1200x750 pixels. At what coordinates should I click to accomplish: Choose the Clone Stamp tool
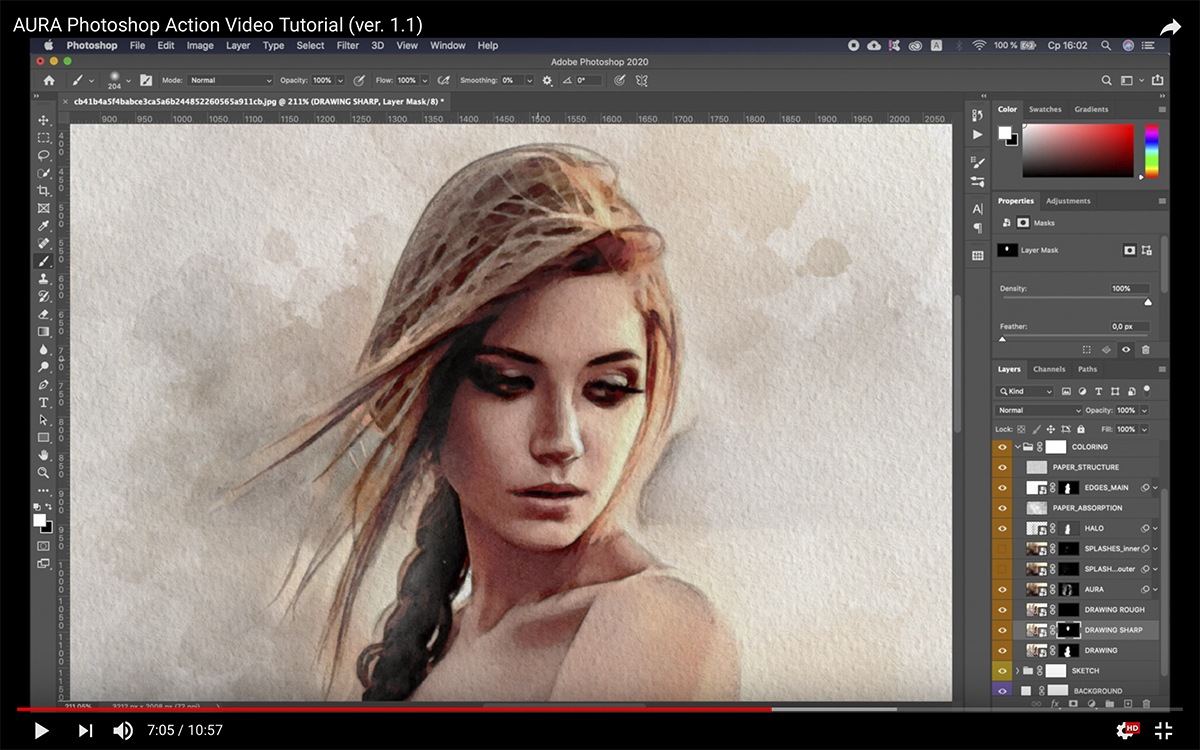(x=43, y=279)
